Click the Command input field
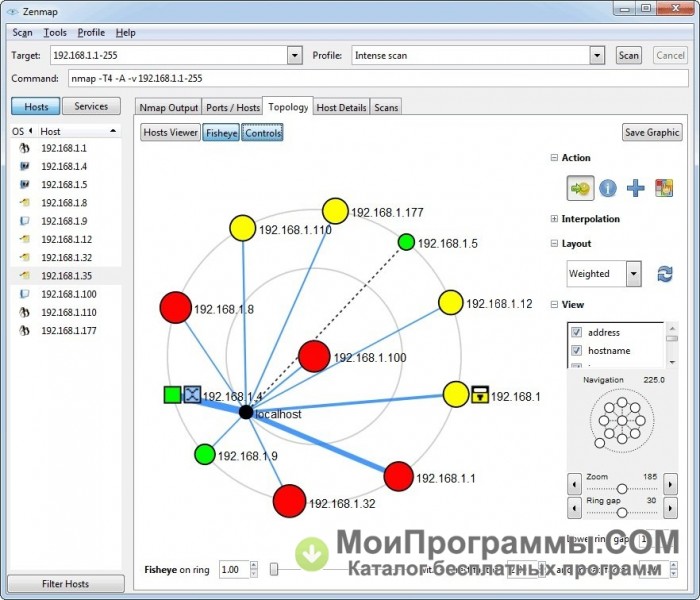700x600 pixels. click(378, 79)
